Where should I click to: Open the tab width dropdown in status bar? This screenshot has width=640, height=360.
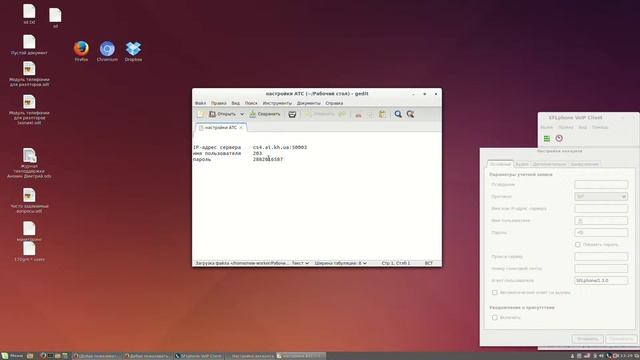340,263
